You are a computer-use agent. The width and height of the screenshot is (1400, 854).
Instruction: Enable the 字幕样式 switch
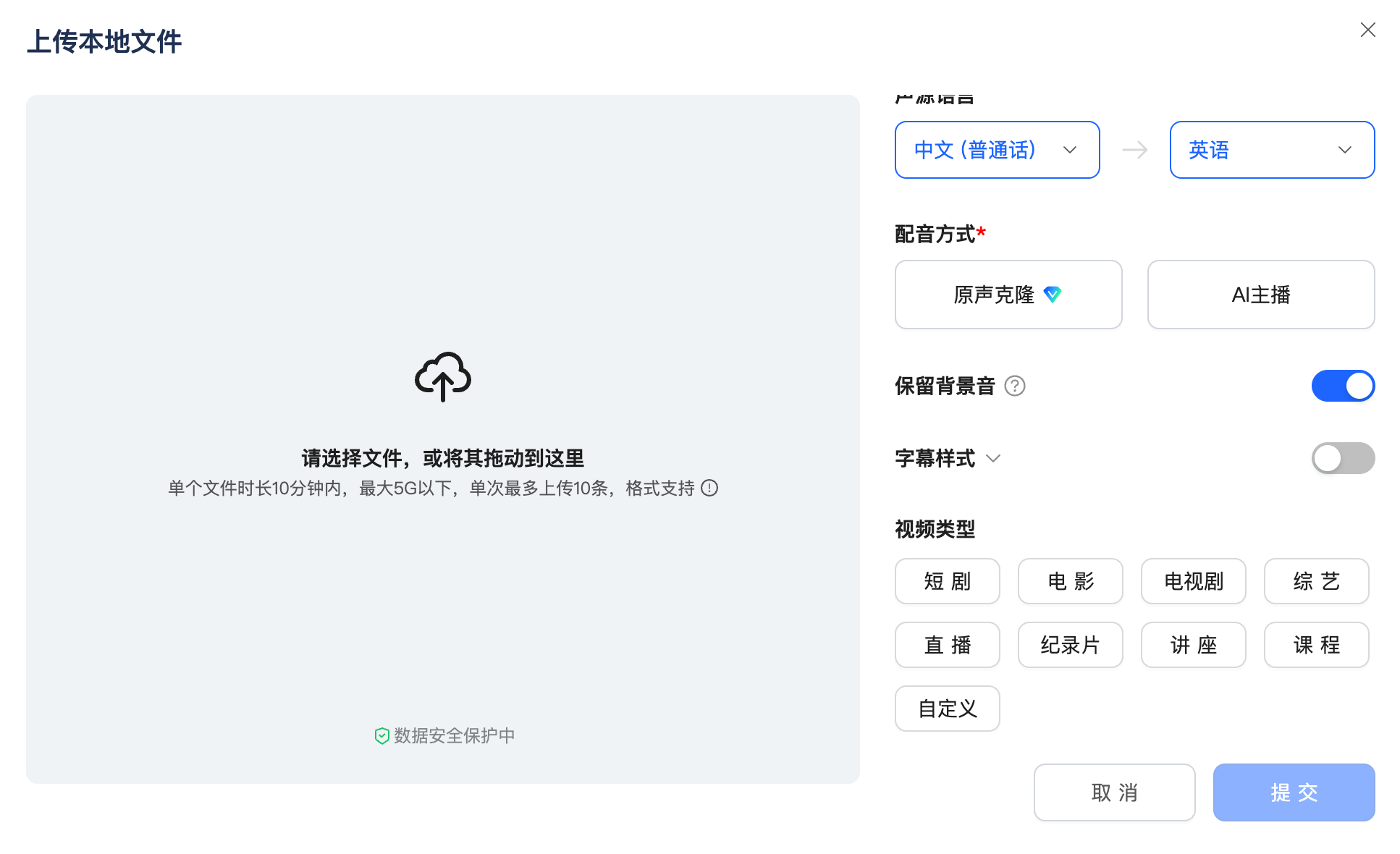click(1343, 458)
